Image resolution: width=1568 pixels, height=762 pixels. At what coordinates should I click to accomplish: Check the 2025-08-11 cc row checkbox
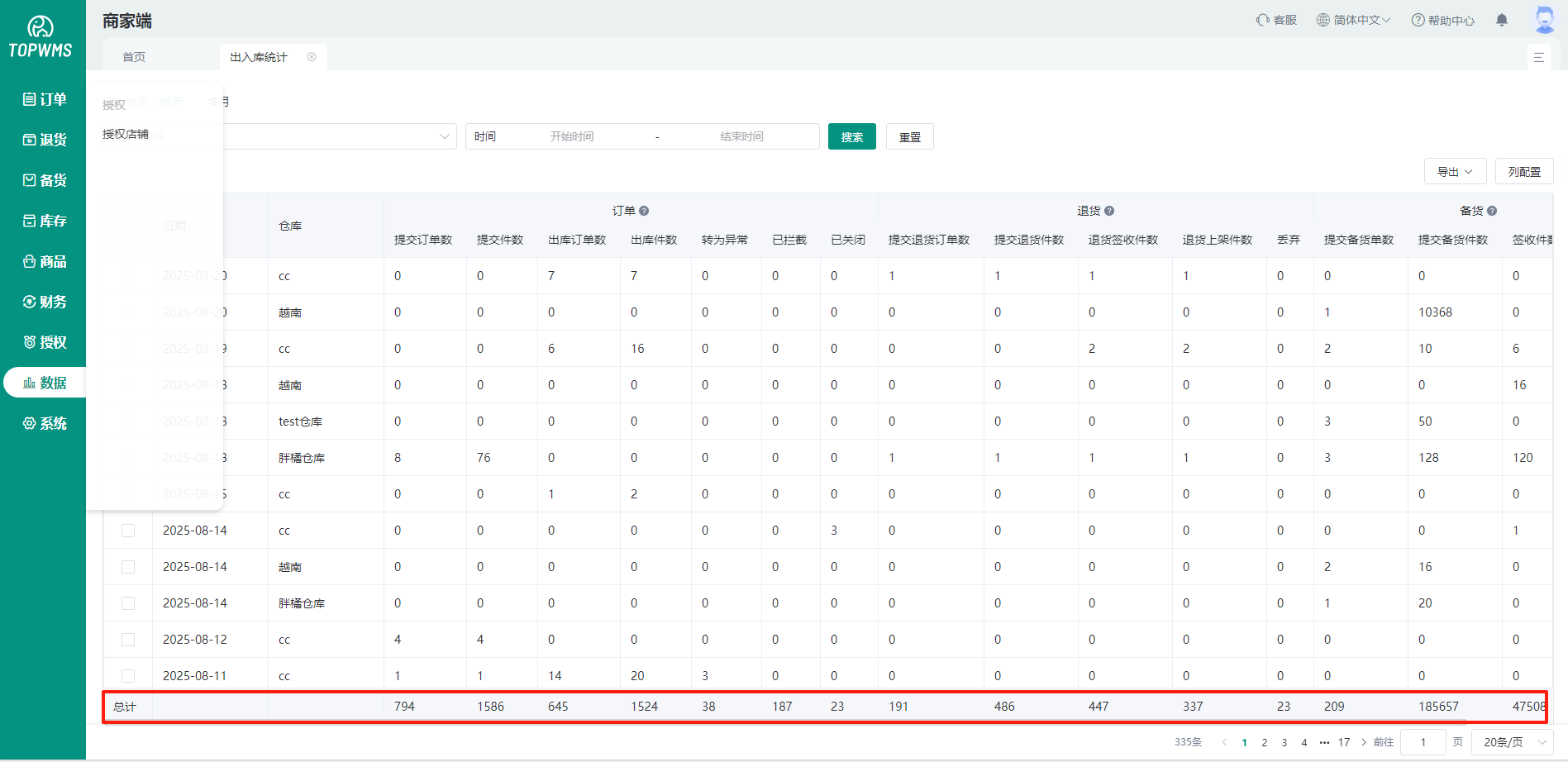tap(128, 676)
